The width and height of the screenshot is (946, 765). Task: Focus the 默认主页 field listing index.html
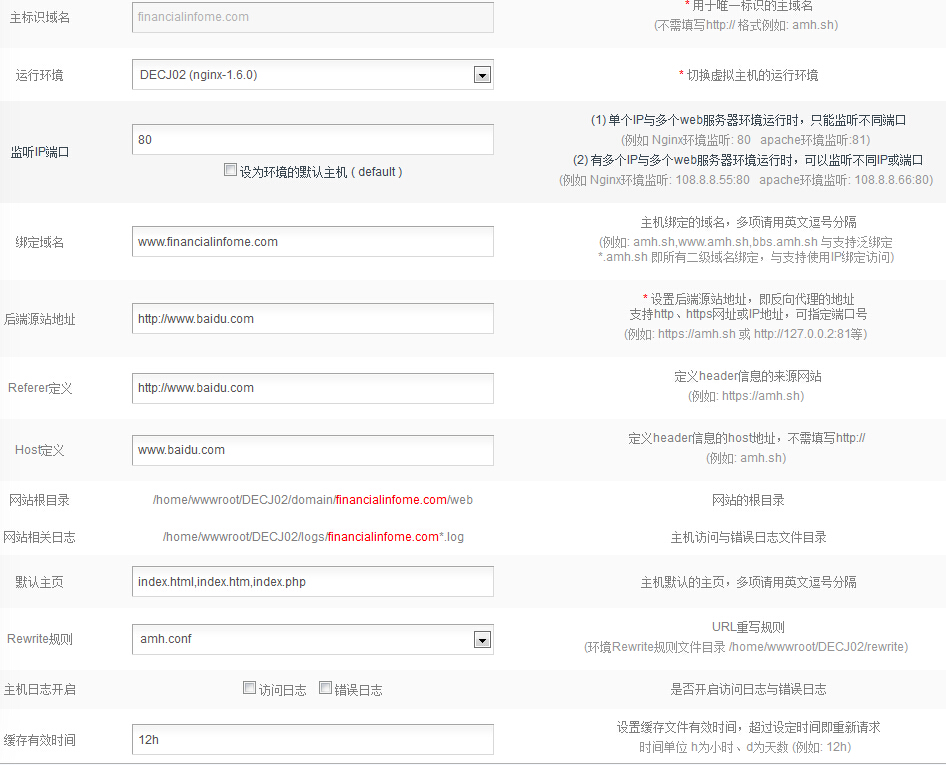312,582
